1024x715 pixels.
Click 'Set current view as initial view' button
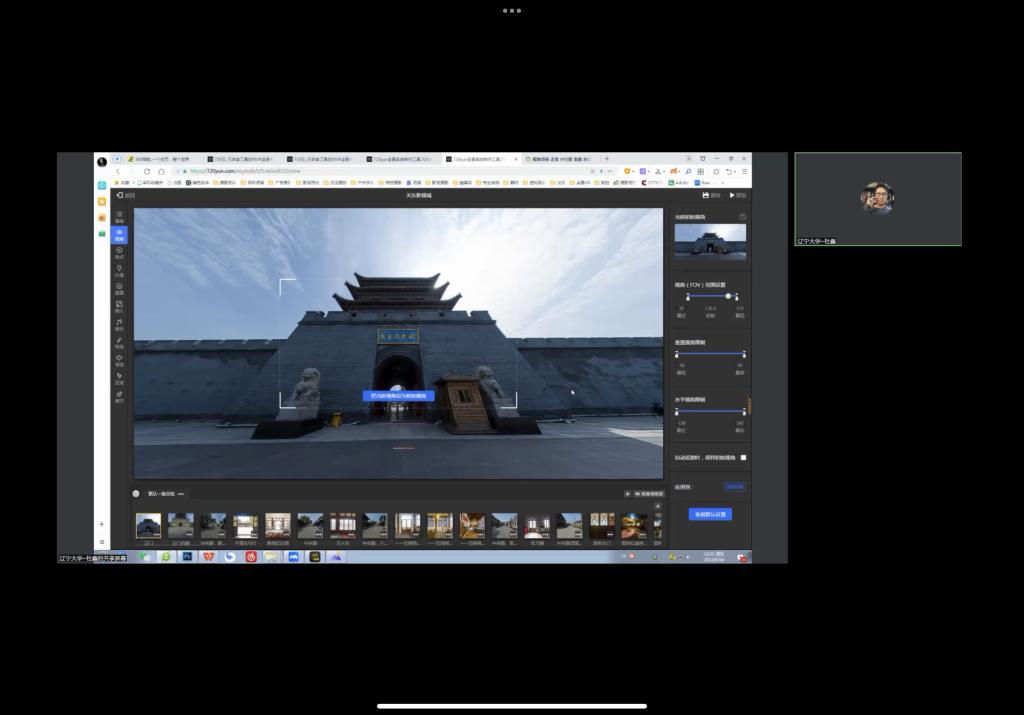(x=398, y=396)
